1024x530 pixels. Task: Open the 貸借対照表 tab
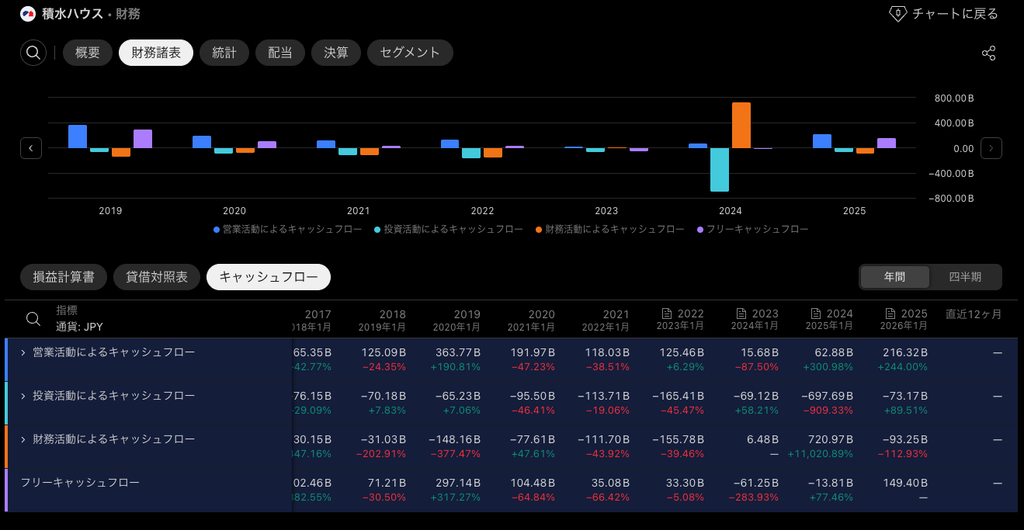point(157,277)
